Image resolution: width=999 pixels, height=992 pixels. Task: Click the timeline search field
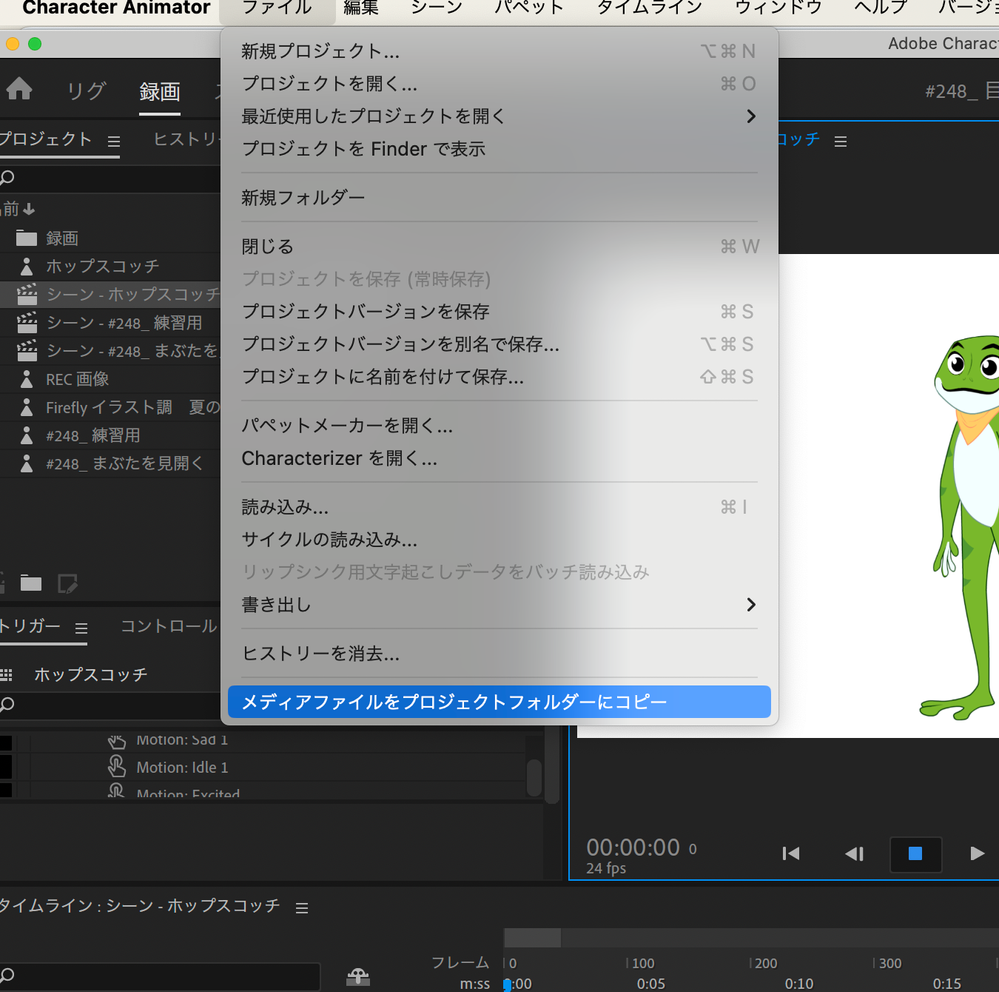(x=159, y=976)
